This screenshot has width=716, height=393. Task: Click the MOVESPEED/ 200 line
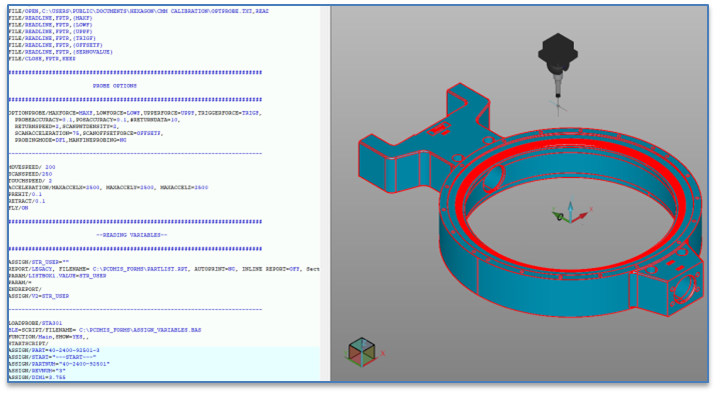point(32,167)
